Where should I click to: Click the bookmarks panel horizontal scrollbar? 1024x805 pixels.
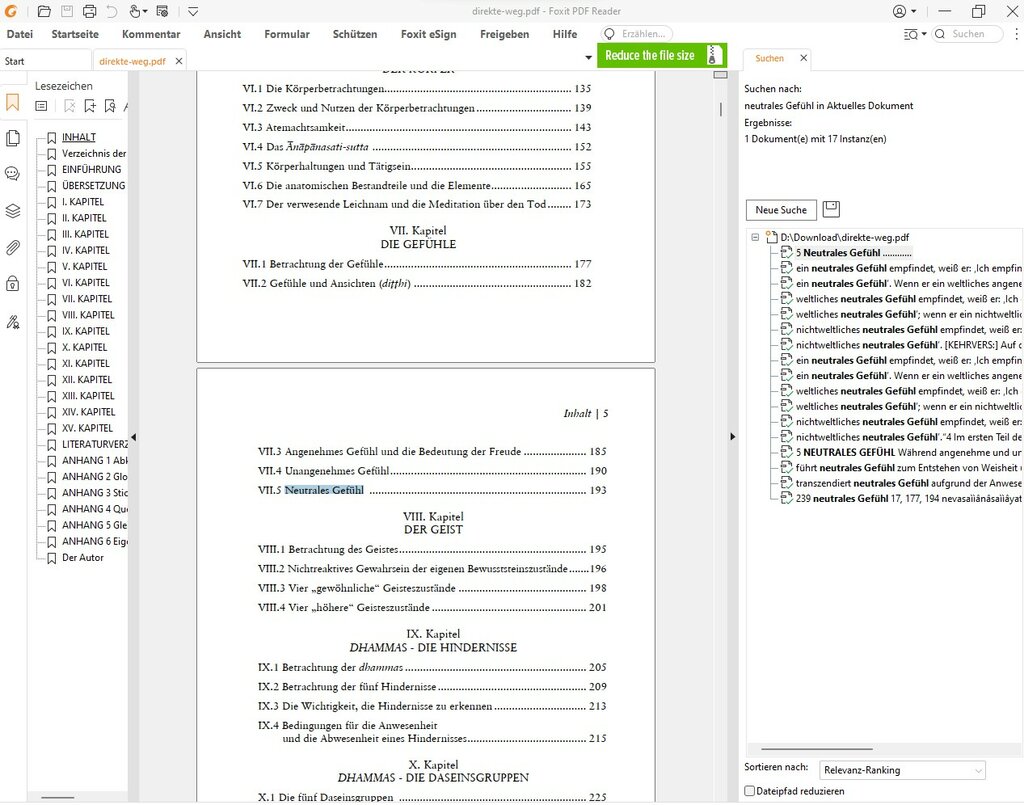click(58, 797)
